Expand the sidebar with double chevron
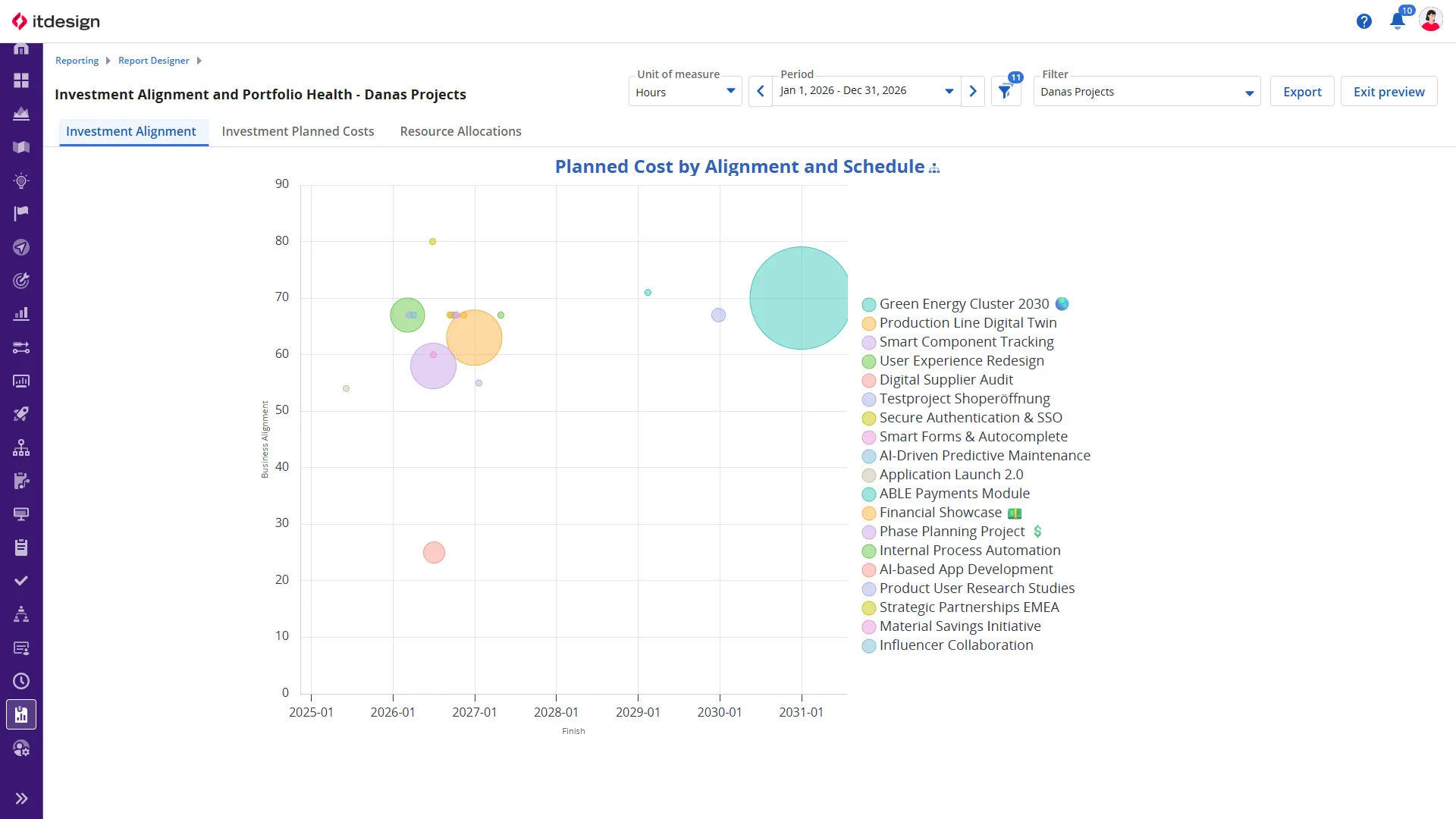The image size is (1456, 819). pos(21,799)
